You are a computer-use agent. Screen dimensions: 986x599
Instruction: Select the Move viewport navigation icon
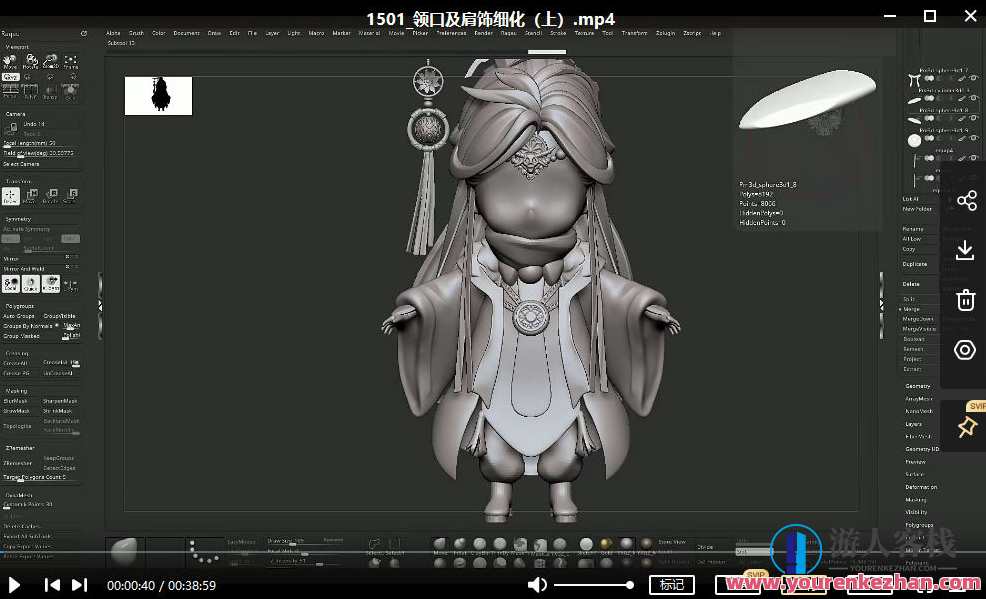click(x=8, y=61)
